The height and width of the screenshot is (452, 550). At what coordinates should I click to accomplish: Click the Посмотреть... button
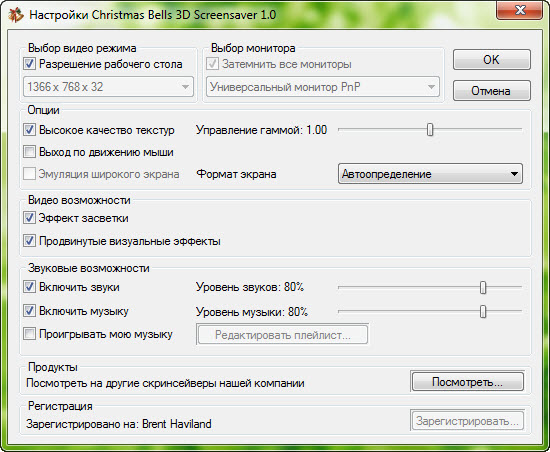468,382
